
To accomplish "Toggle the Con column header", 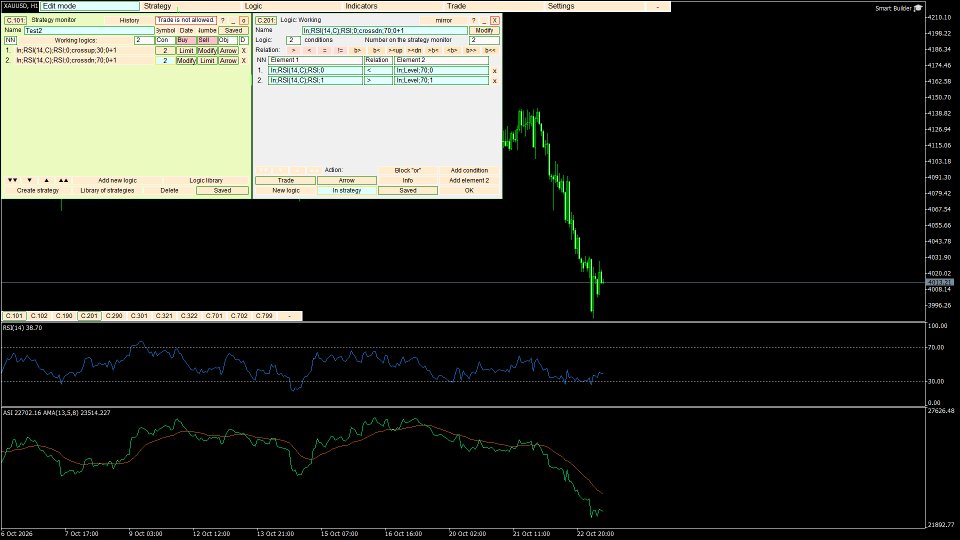I will (165, 40).
